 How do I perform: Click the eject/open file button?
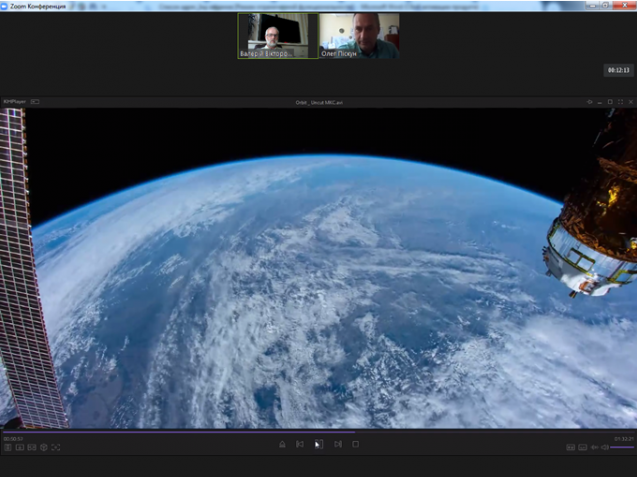(282, 444)
